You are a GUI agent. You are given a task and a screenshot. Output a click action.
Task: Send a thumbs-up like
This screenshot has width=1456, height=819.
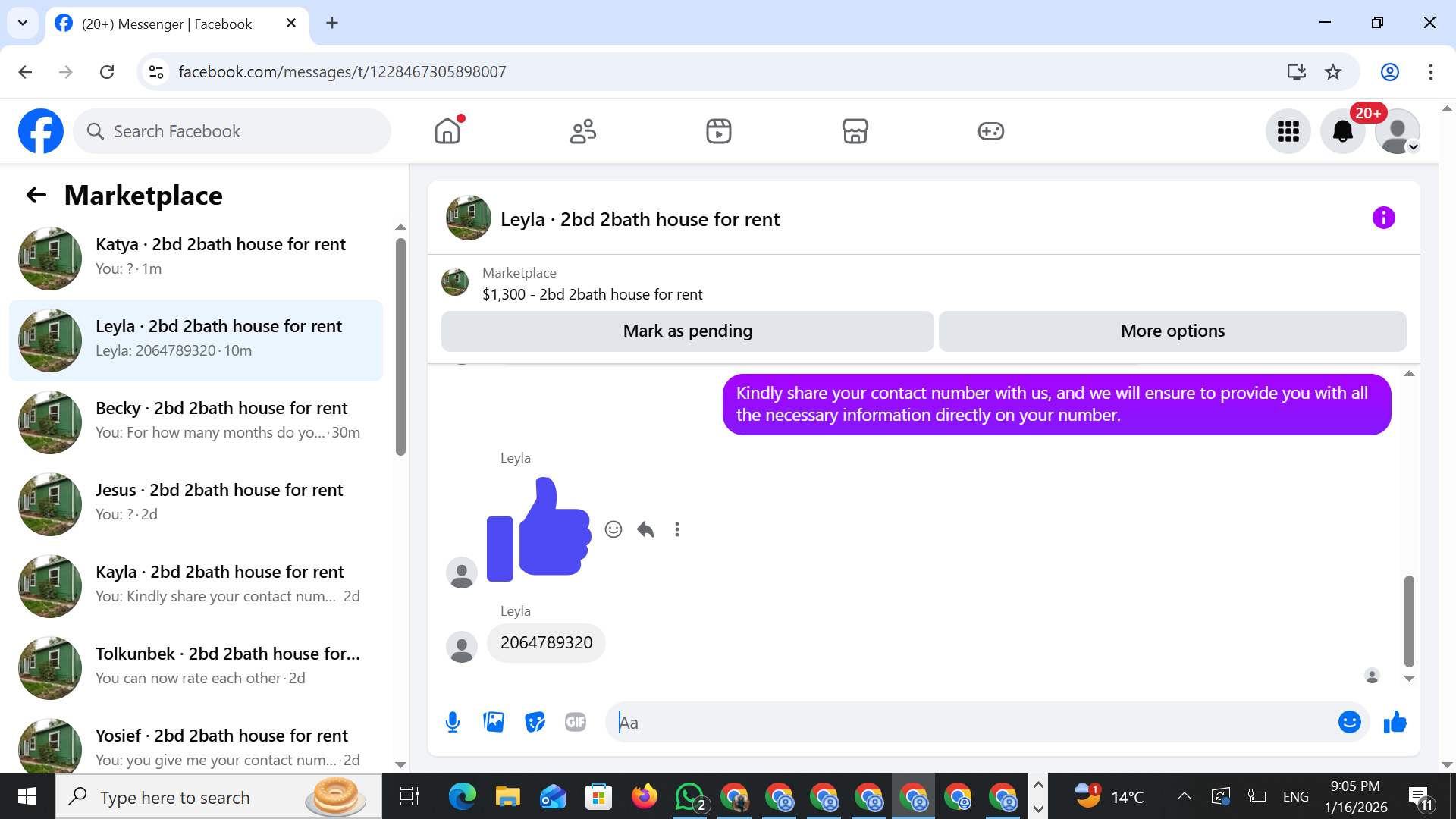click(x=1395, y=722)
